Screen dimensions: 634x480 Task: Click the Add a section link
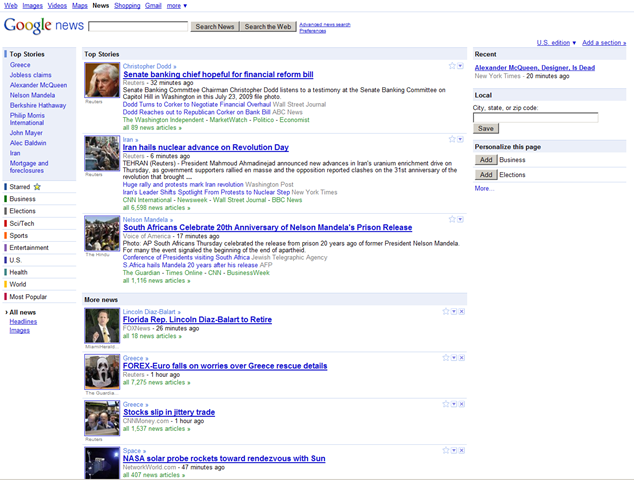tap(604, 42)
